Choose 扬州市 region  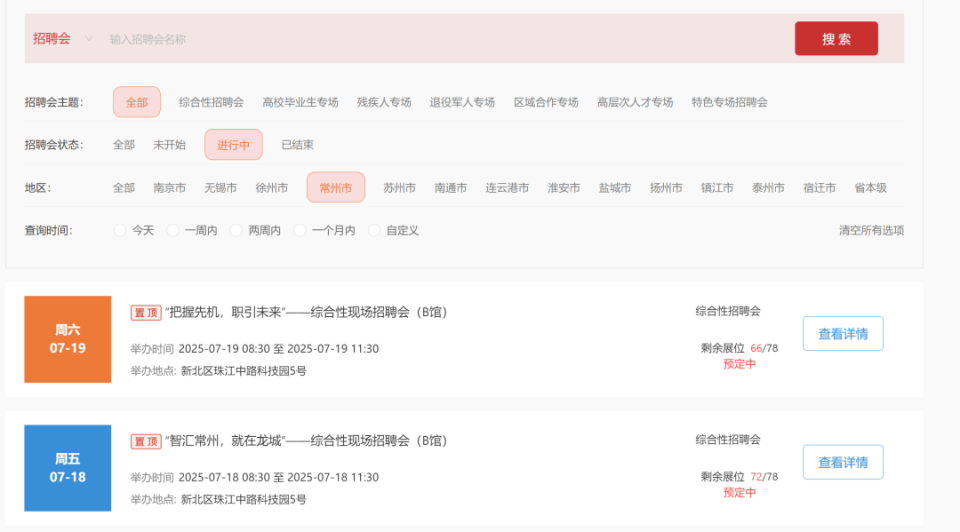tap(666, 188)
